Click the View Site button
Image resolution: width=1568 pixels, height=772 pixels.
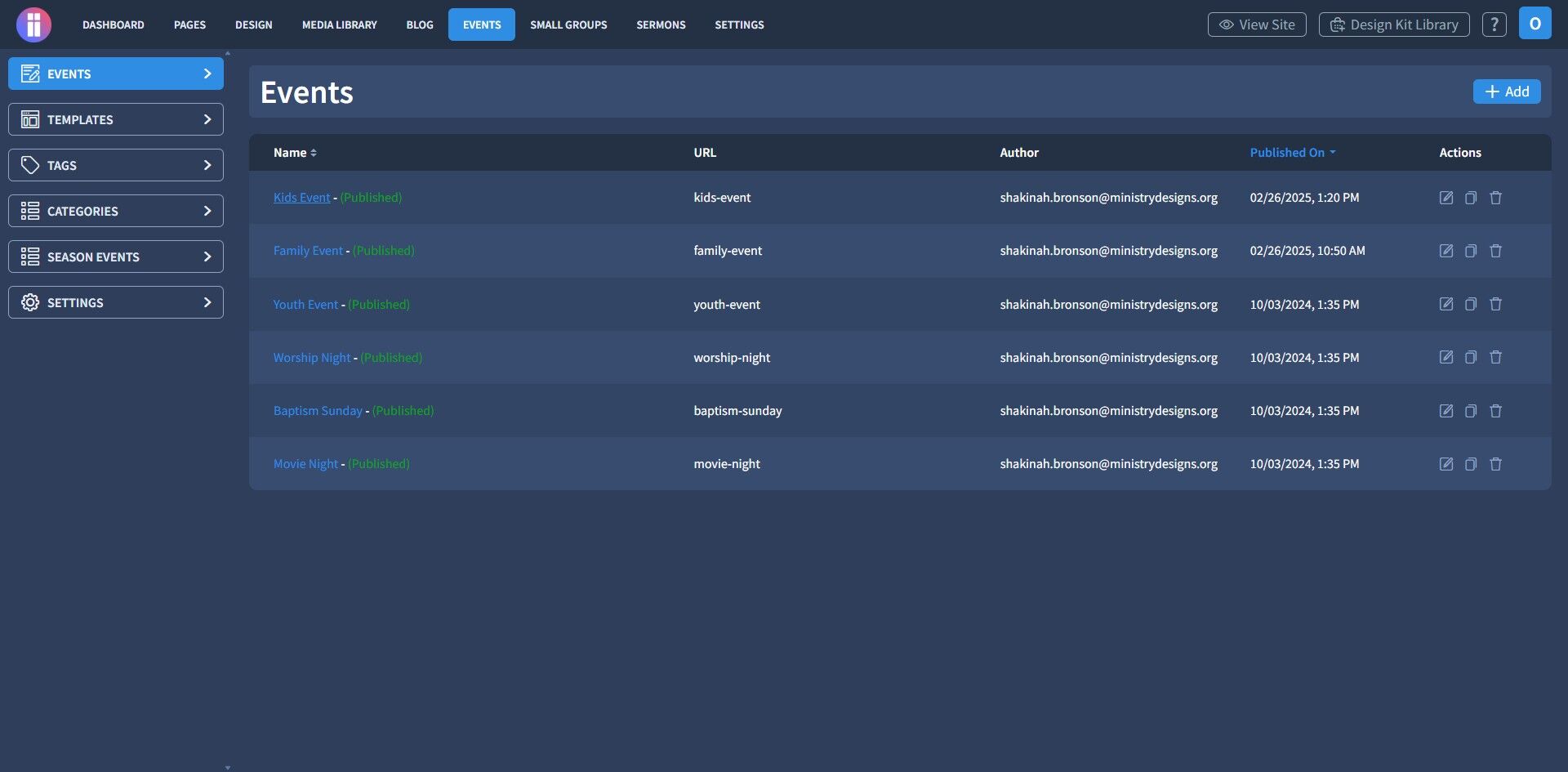[x=1257, y=25]
